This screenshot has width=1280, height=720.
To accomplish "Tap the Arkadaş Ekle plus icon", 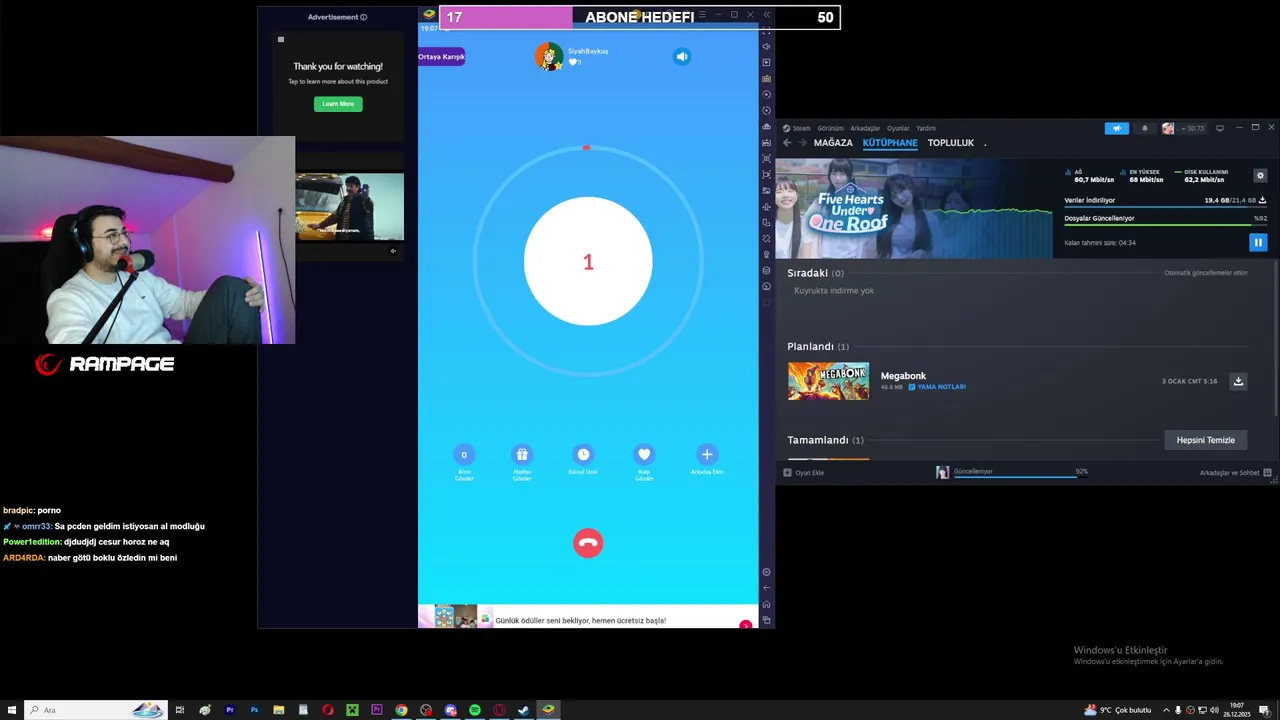I will click(x=707, y=454).
